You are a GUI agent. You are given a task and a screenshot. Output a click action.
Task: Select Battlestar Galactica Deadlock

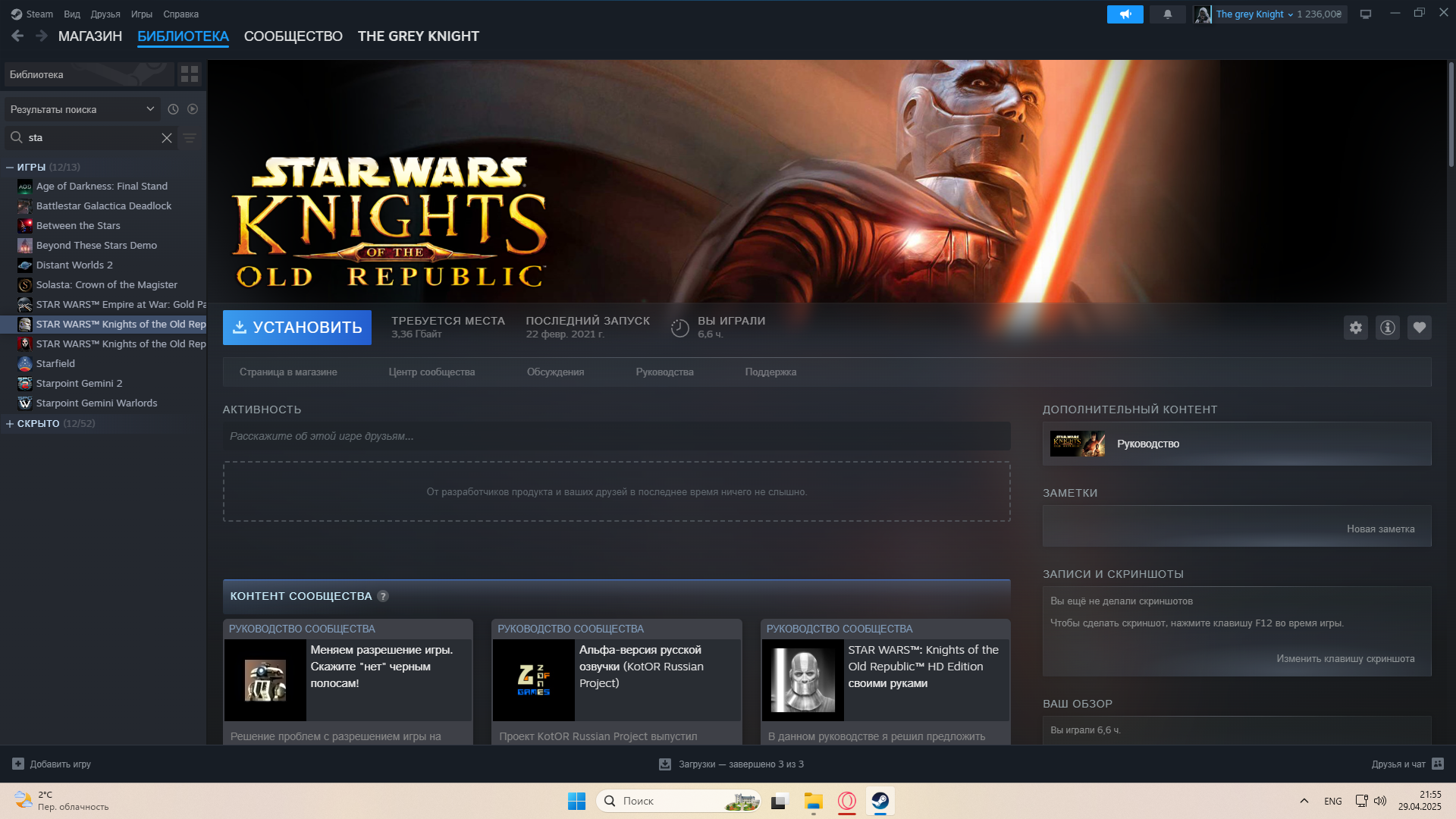pos(103,206)
